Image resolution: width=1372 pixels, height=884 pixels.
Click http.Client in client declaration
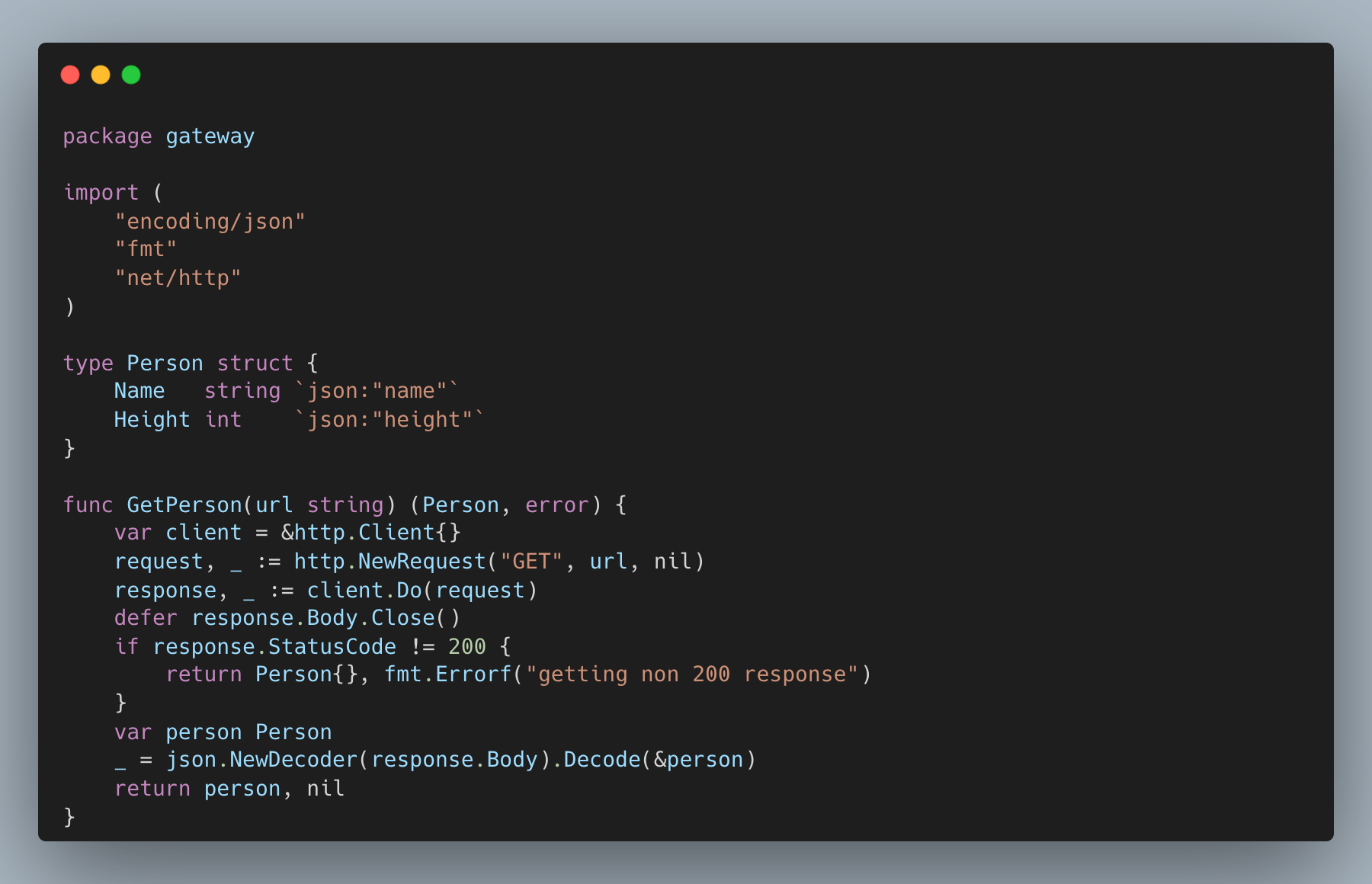click(364, 533)
